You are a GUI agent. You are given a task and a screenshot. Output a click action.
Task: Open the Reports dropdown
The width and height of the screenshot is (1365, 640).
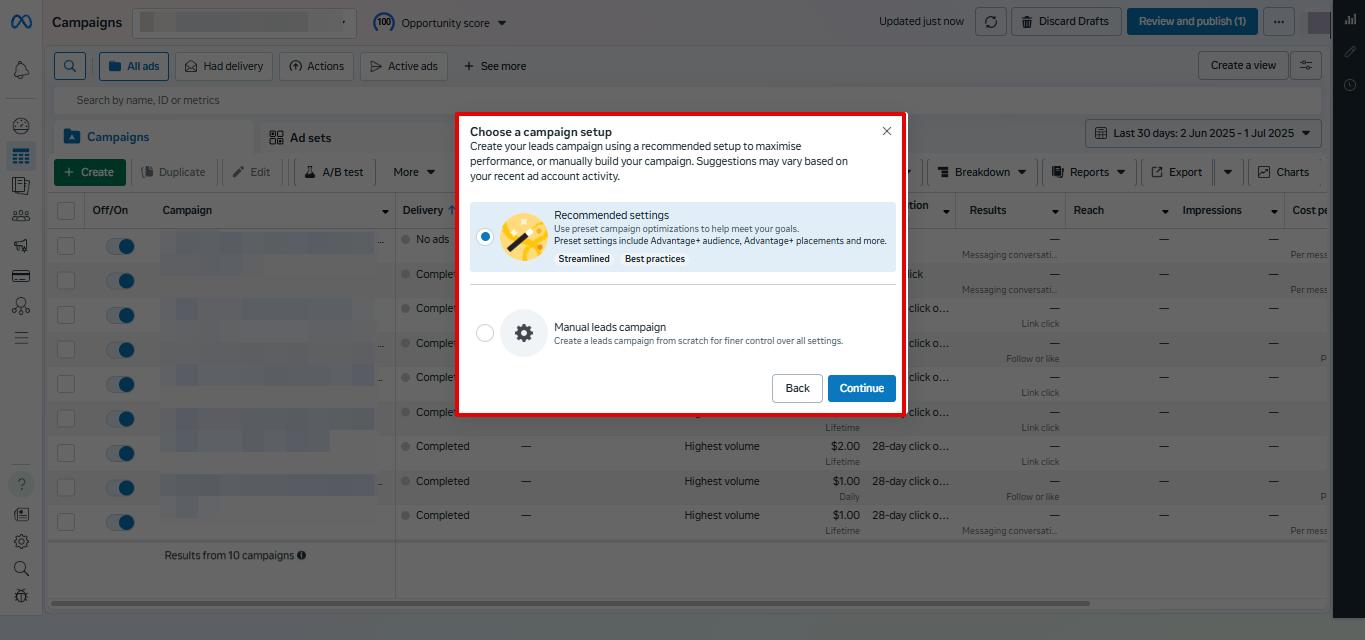[x=1089, y=172]
